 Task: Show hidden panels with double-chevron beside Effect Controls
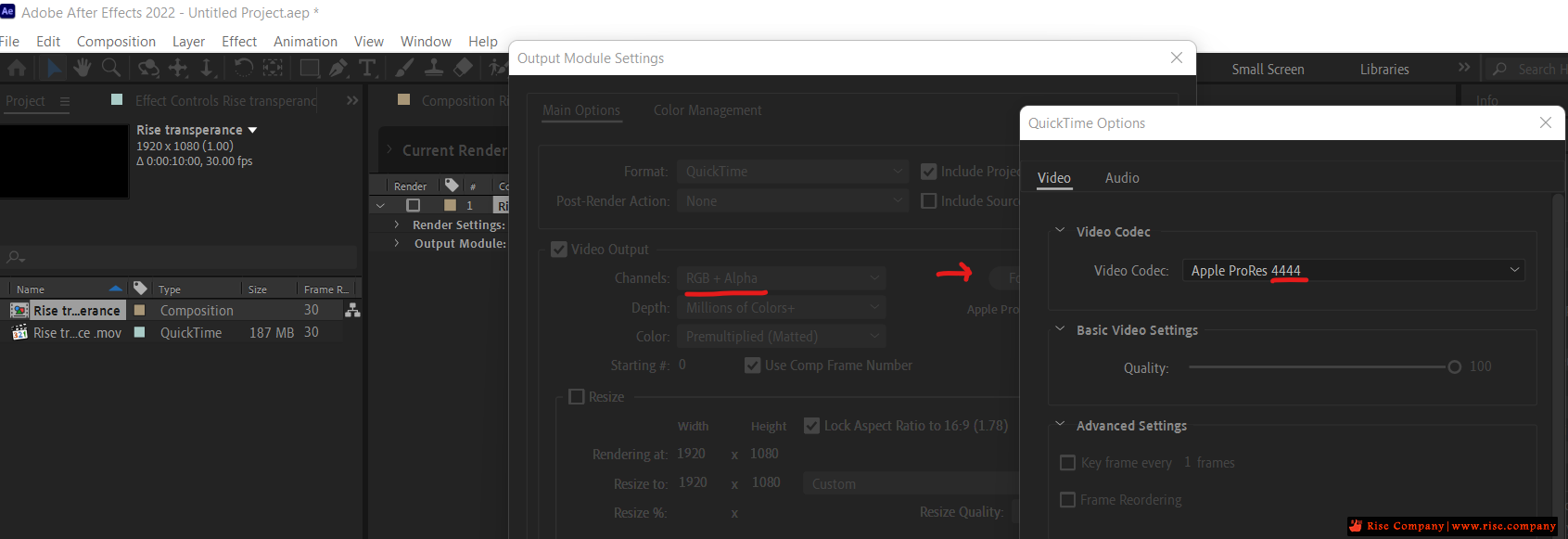352,100
